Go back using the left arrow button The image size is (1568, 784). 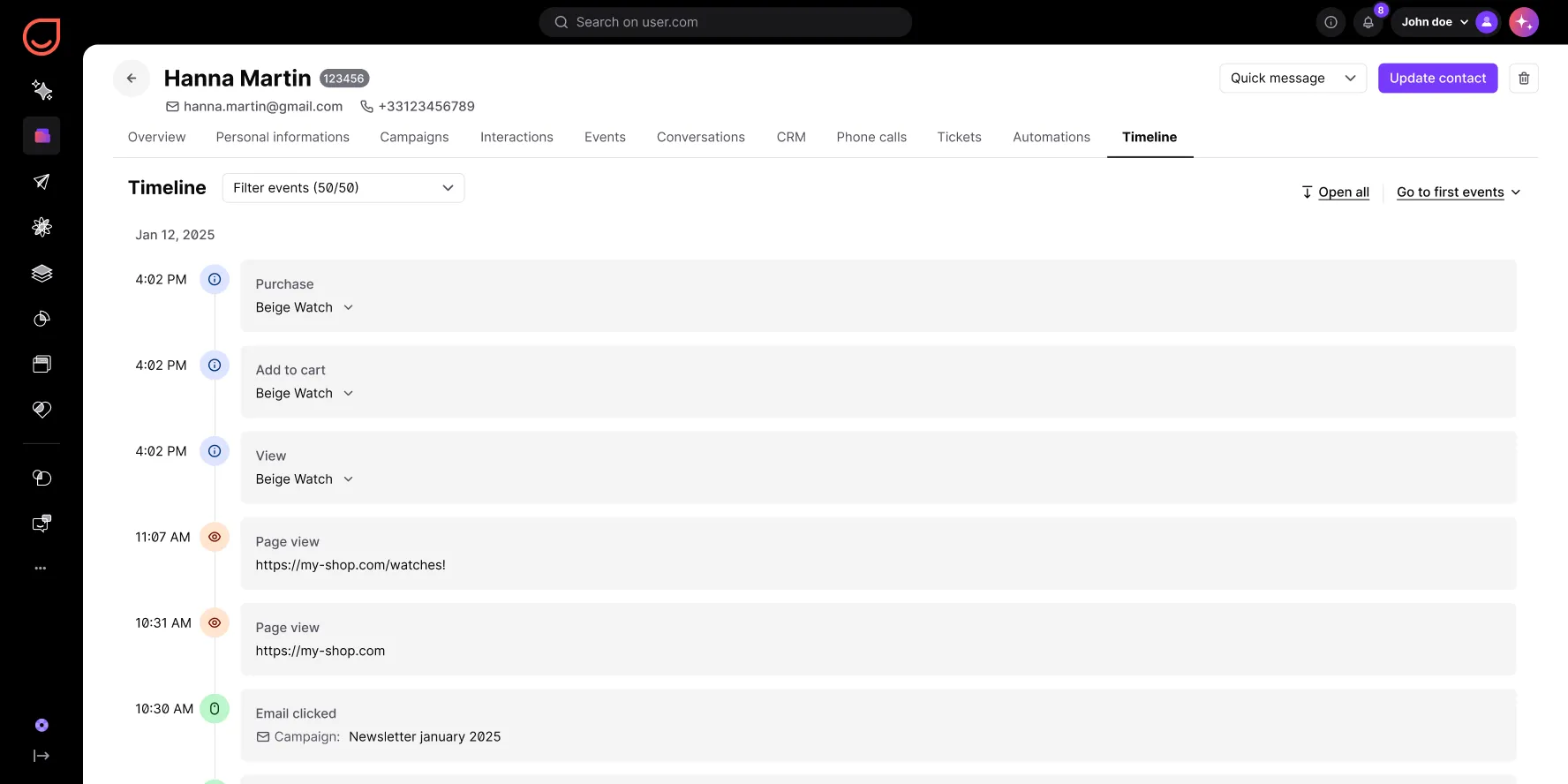(132, 79)
